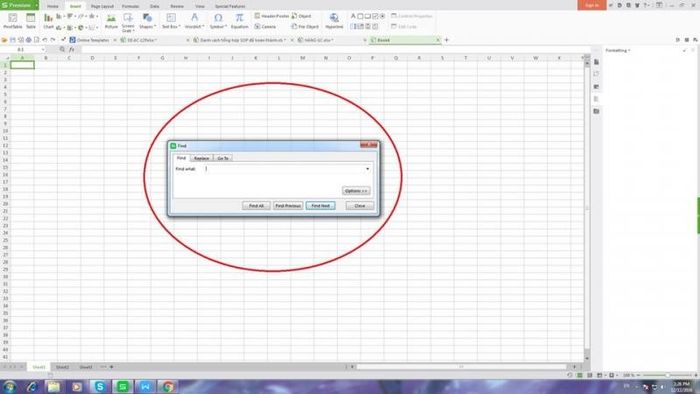The image size is (700, 394).
Task: Insert a Picture from the ribbon
Action: click(x=111, y=21)
